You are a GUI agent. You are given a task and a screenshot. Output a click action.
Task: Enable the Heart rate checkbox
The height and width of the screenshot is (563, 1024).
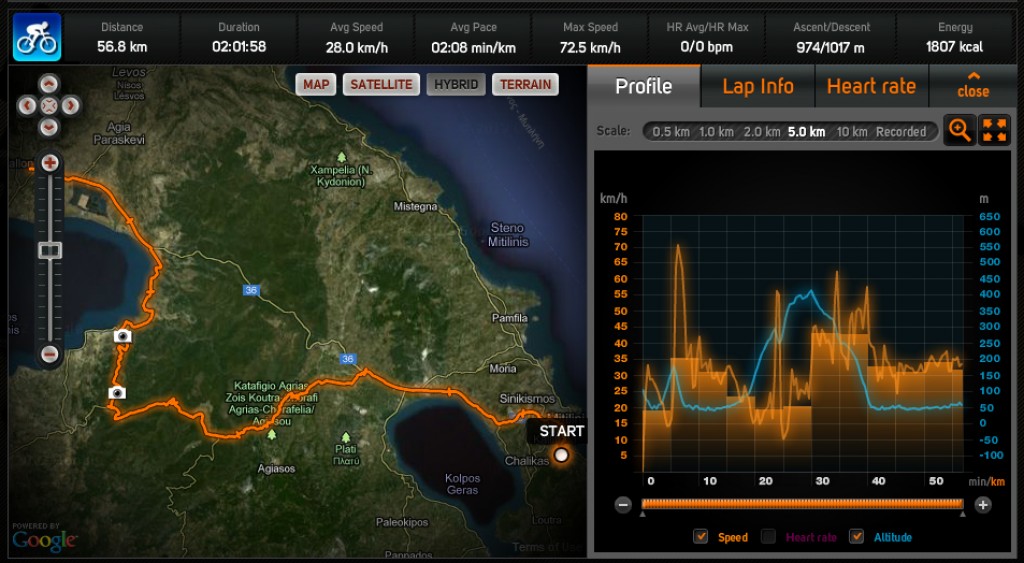coord(769,536)
